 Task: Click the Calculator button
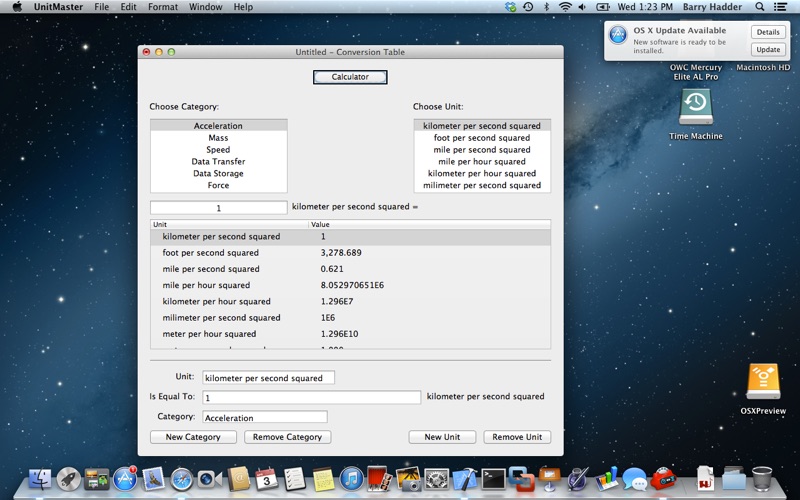coord(350,77)
